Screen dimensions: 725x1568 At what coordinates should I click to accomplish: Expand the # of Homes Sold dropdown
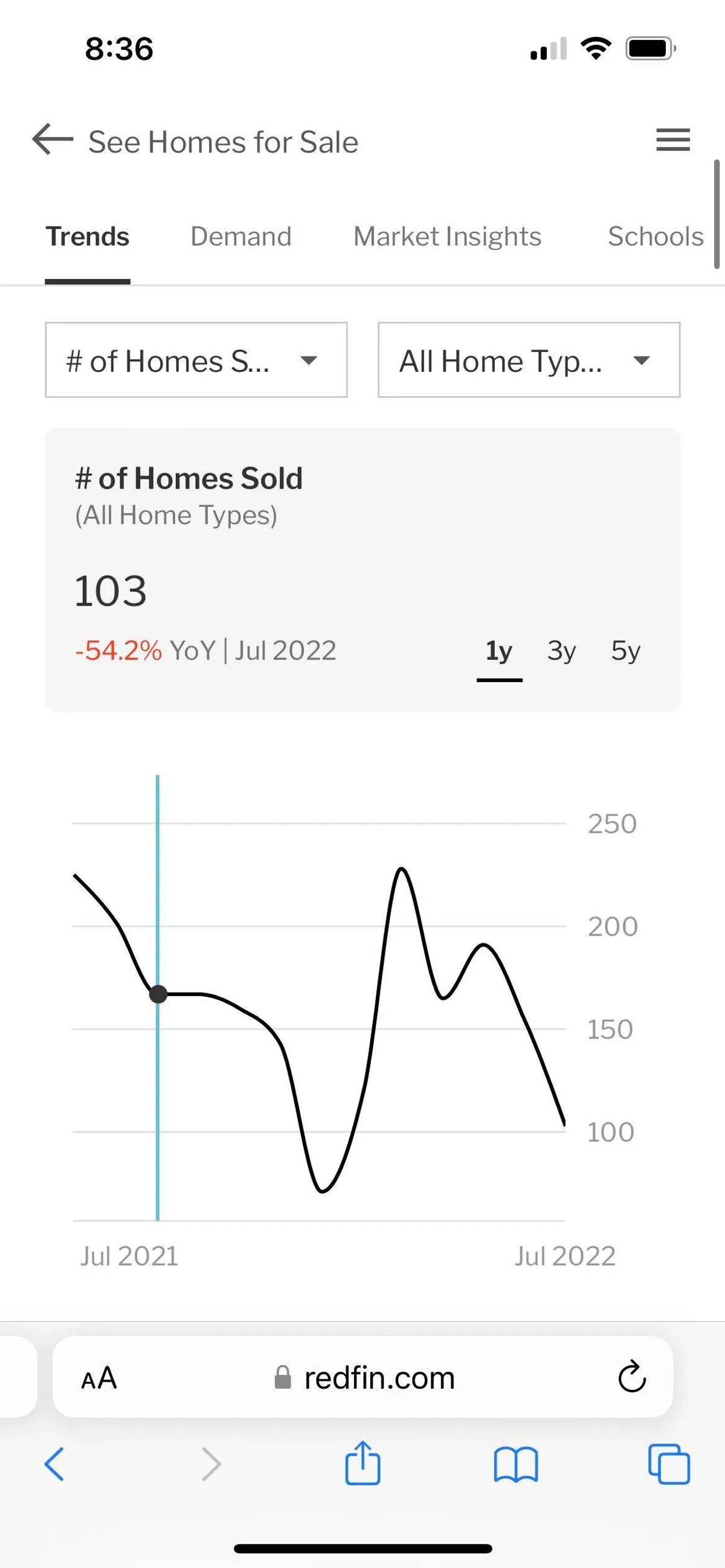pyautogui.click(x=196, y=360)
